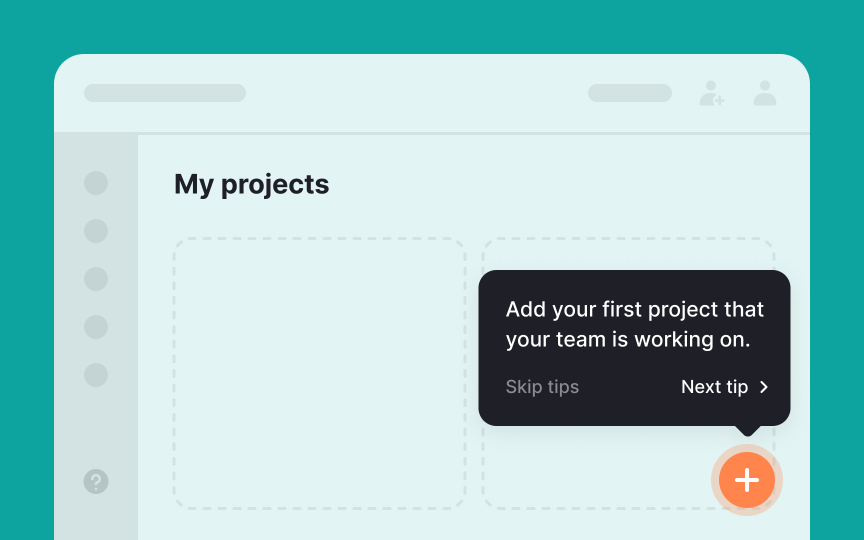Click the My projects heading
The image size is (864, 540).
click(251, 184)
